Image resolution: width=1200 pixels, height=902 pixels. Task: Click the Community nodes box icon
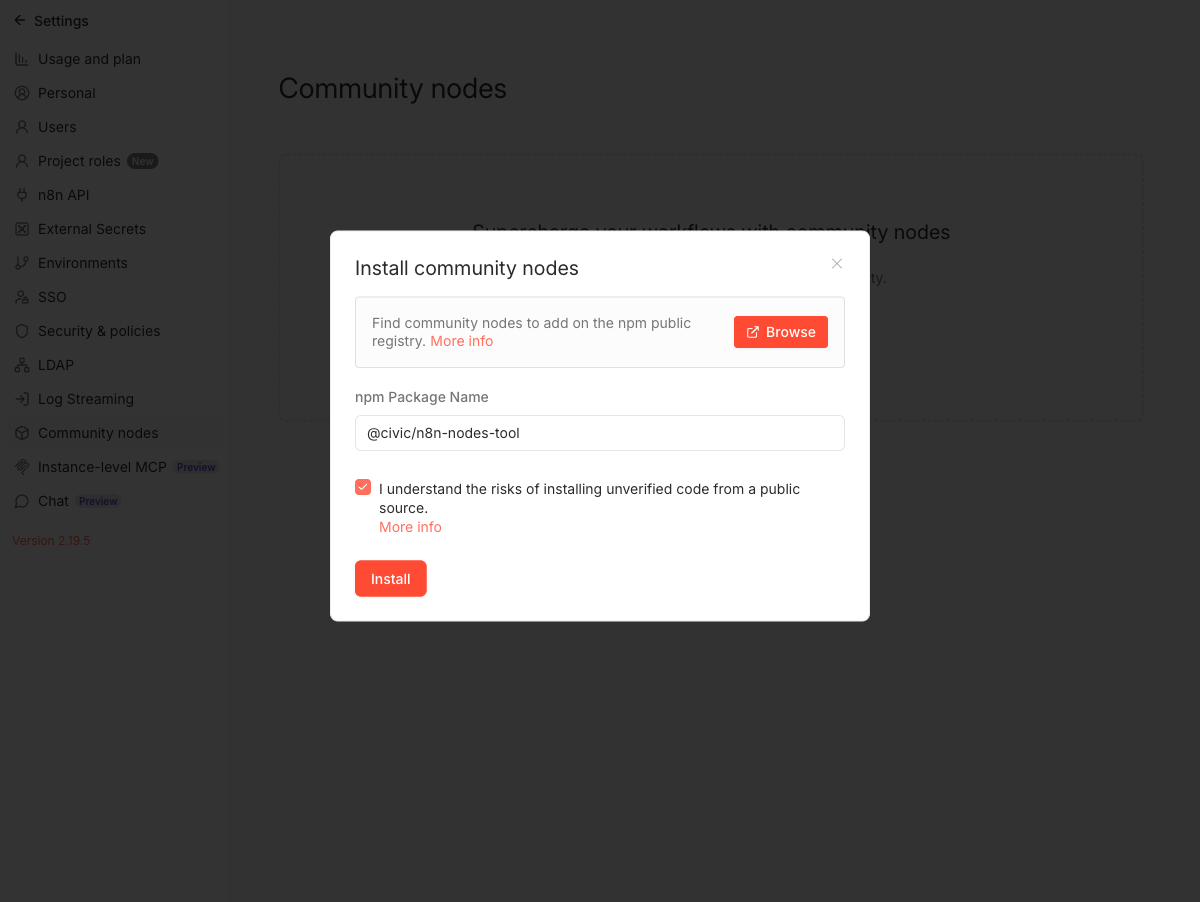click(x=22, y=433)
